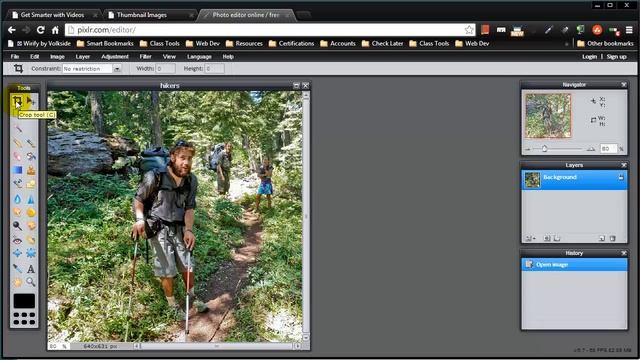Maximize the hikers document window
Screen dimensions: 640x360
pos(296,86)
